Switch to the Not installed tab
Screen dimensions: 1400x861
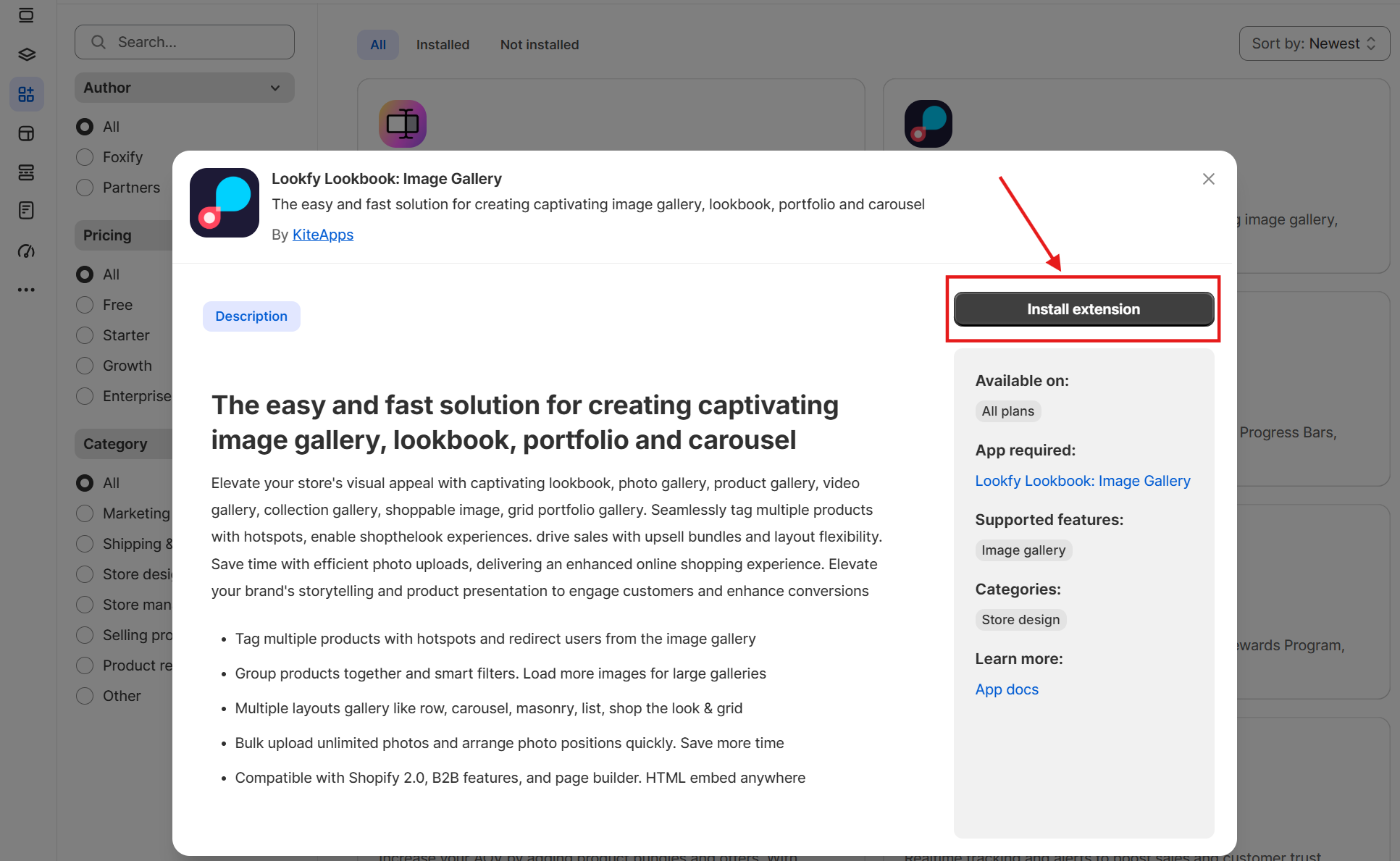pos(540,45)
